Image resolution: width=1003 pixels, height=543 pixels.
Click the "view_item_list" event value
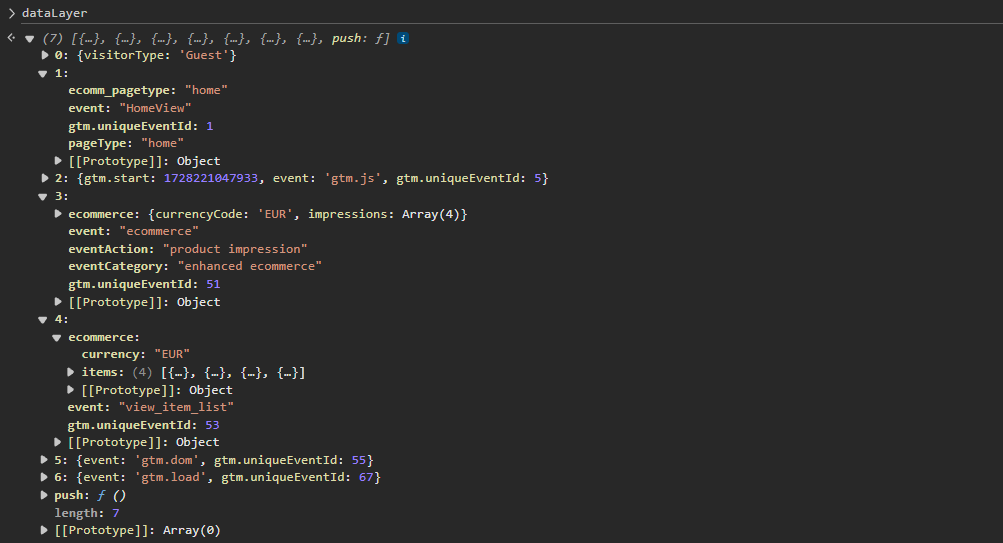point(176,407)
